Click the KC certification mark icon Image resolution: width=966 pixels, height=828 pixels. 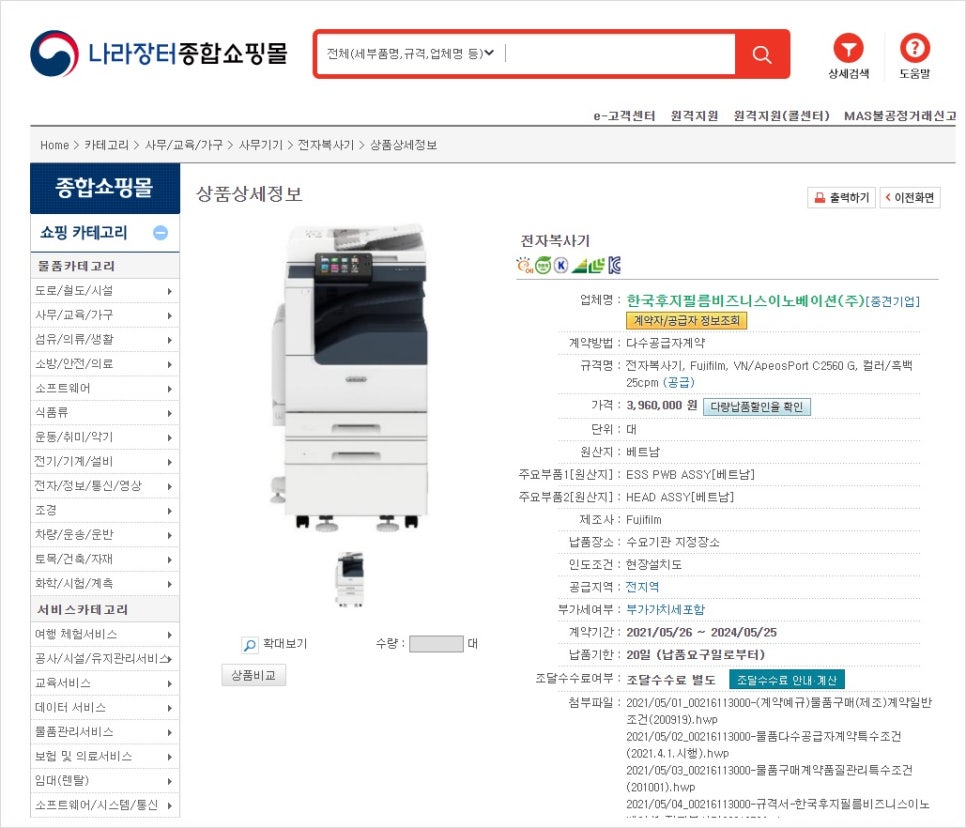615,265
